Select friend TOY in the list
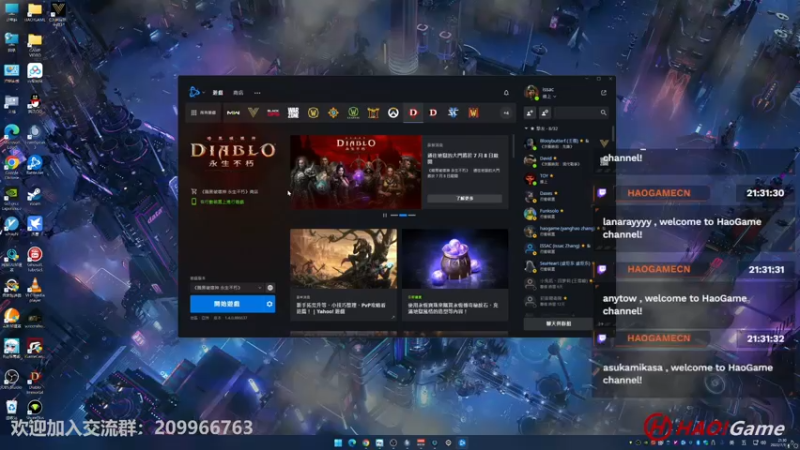Image resolution: width=800 pixels, height=450 pixels. pyautogui.click(x=559, y=179)
